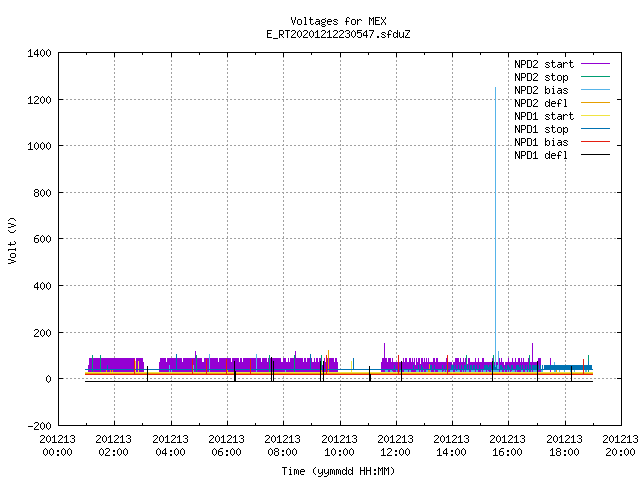
Task: Click the red NPD1 bias legend line
Action: pos(596,142)
